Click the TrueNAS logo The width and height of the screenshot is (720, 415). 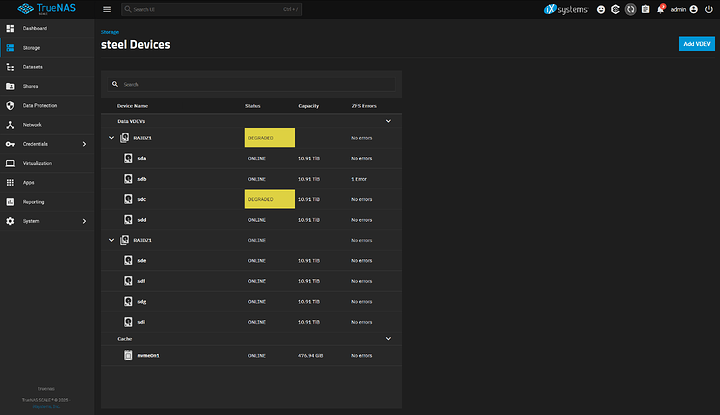coord(40,9)
